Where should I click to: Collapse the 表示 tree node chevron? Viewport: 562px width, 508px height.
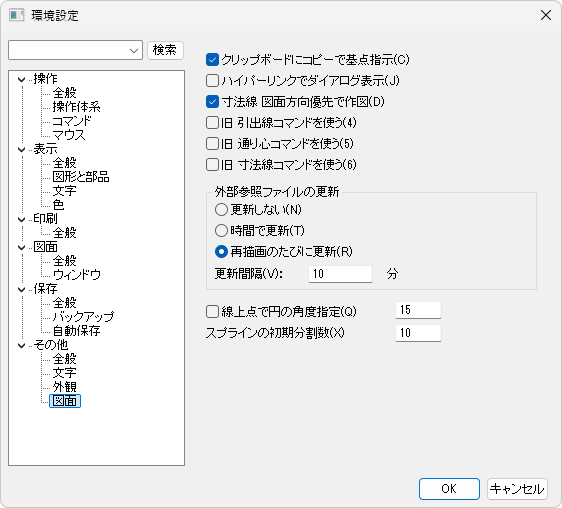(22, 149)
